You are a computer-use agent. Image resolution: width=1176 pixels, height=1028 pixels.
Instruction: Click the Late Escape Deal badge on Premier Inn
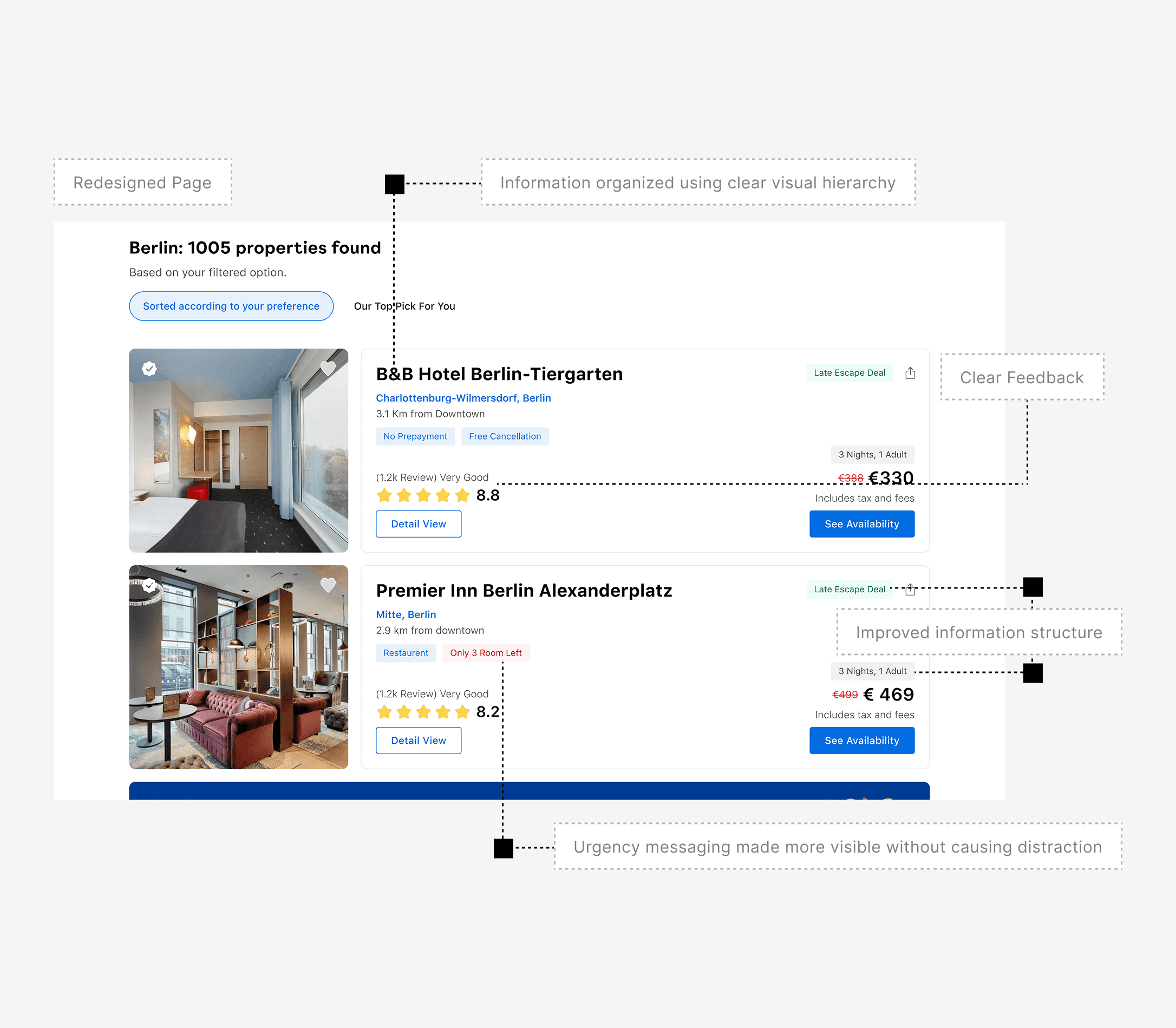[x=848, y=589]
